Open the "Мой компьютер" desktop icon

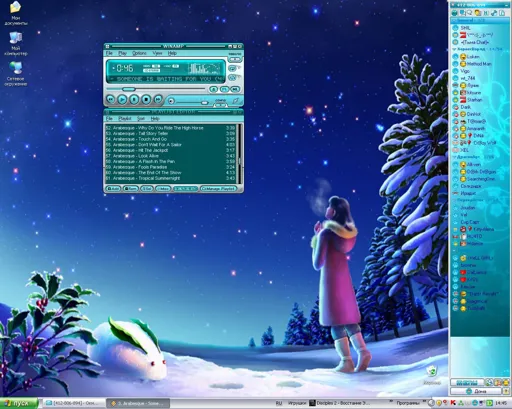tap(15, 44)
